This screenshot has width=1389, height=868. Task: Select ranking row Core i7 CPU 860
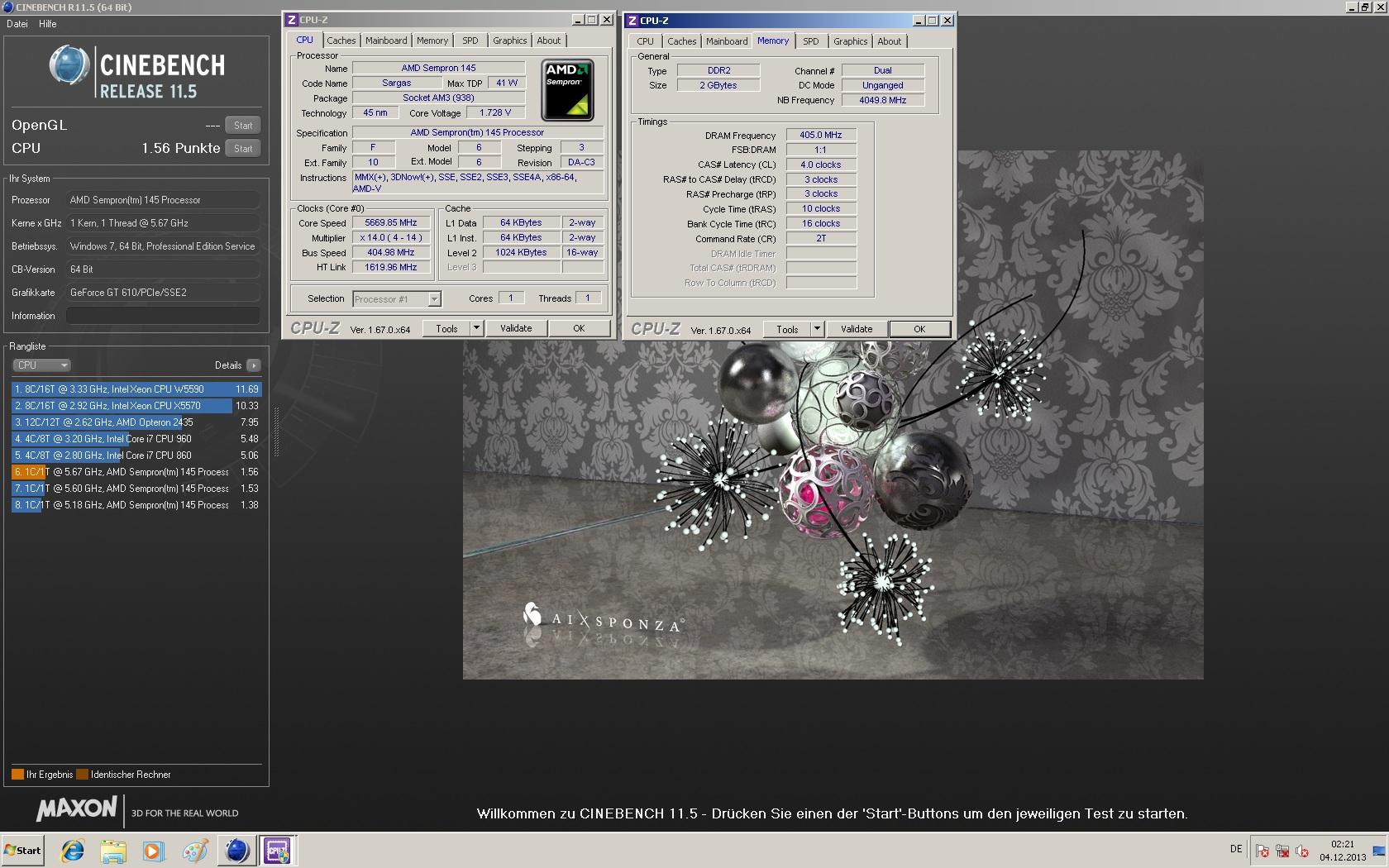[136, 455]
